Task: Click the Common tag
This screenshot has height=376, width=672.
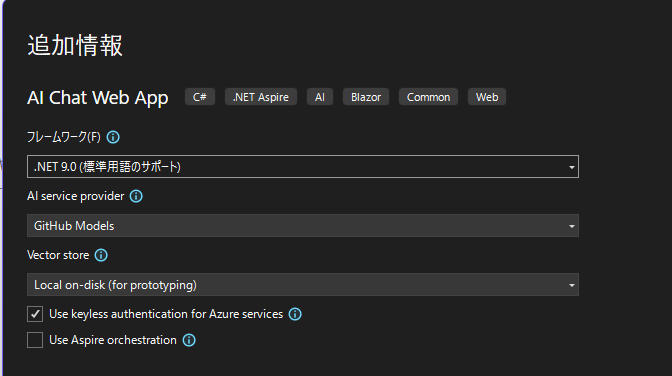Action: [x=428, y=97]
